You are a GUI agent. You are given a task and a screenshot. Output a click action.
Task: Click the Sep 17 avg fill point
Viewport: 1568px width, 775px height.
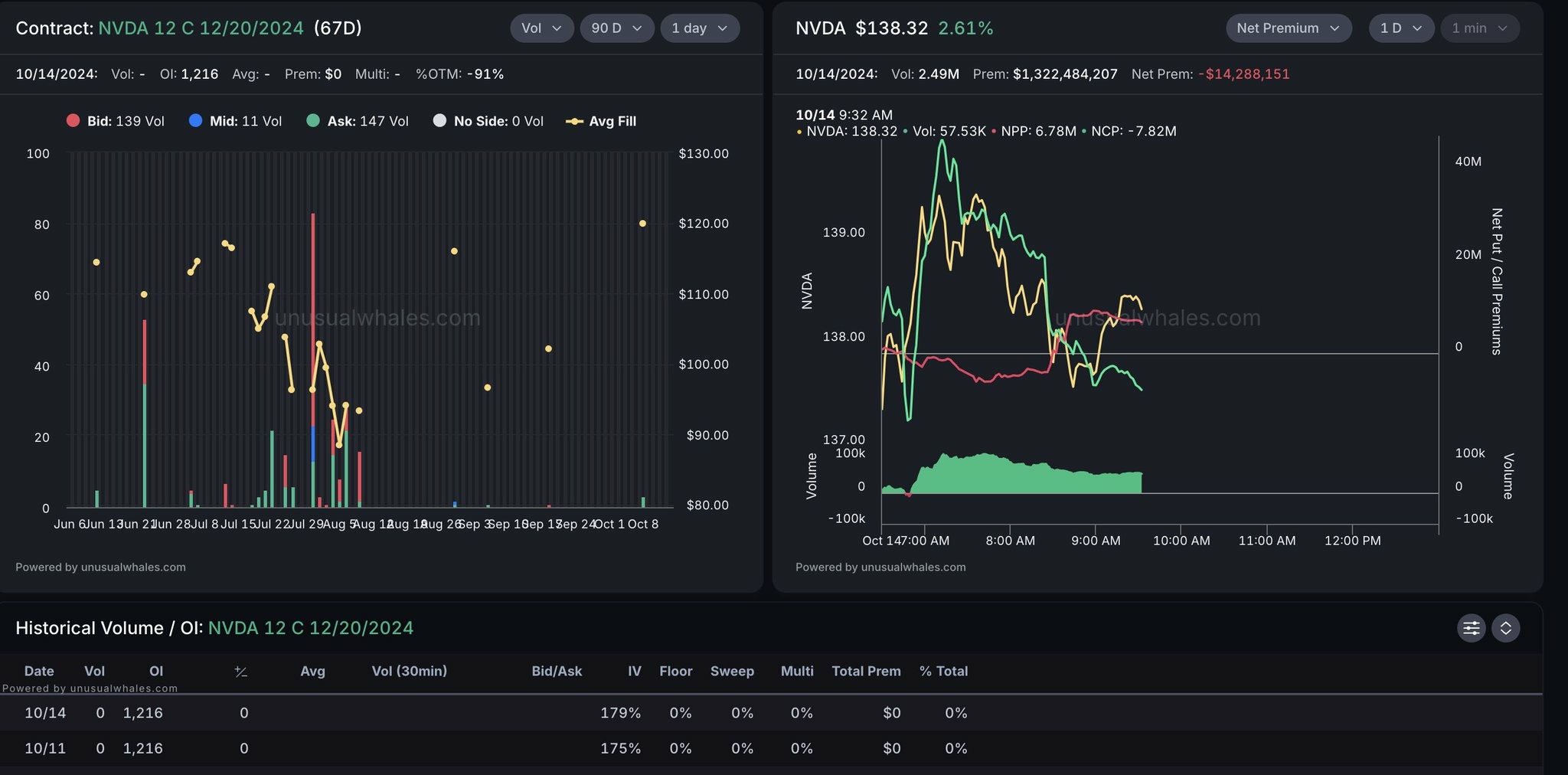point(548,348)
